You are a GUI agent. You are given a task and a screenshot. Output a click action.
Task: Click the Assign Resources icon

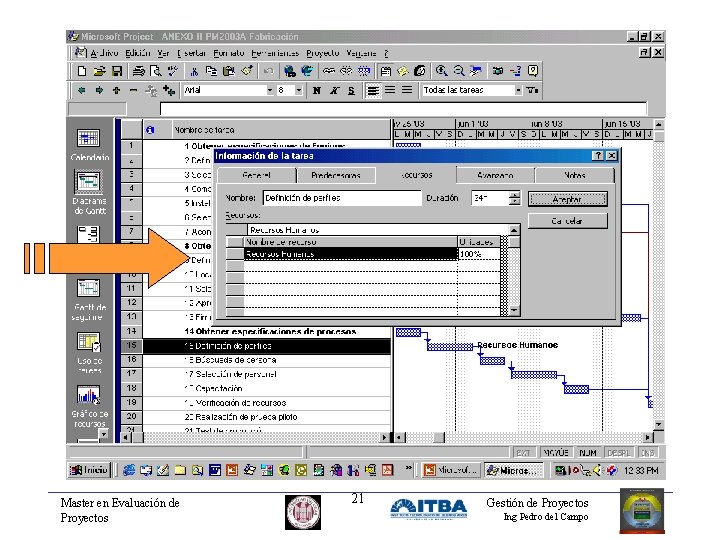(x=420, y=71)
